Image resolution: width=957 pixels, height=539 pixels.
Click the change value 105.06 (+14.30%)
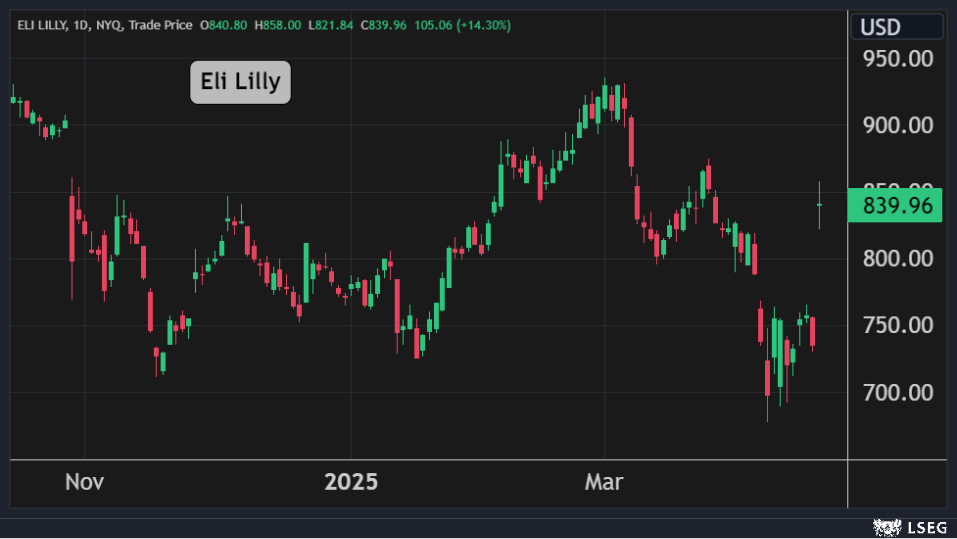463,25
